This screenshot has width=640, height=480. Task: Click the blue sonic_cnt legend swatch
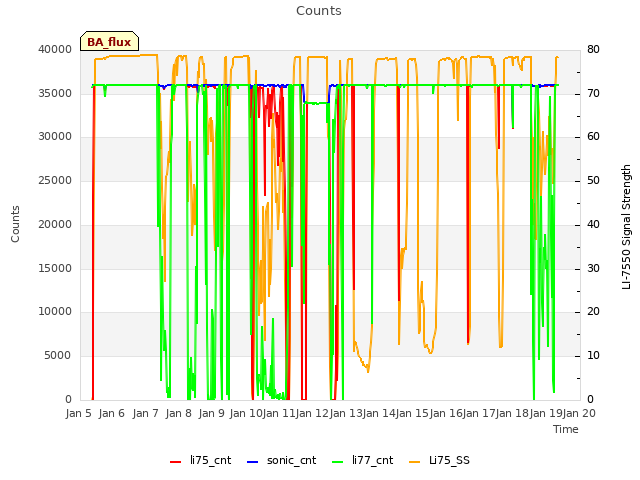coord(253,462)
